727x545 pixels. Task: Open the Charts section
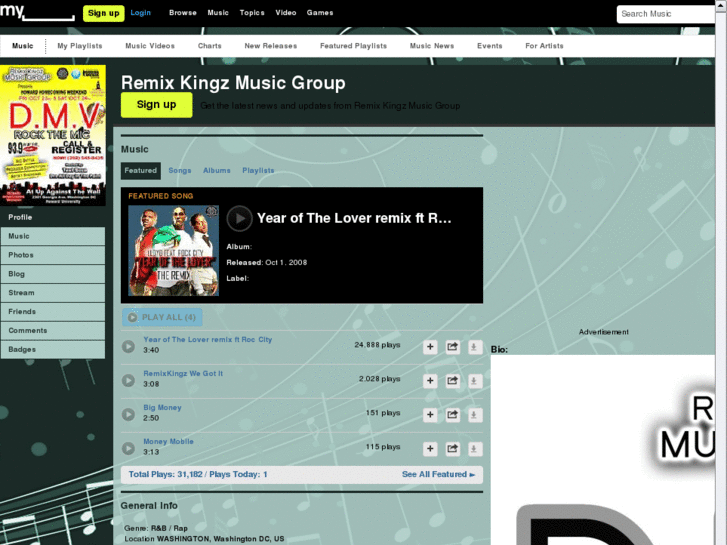click(x=210, y=46)
